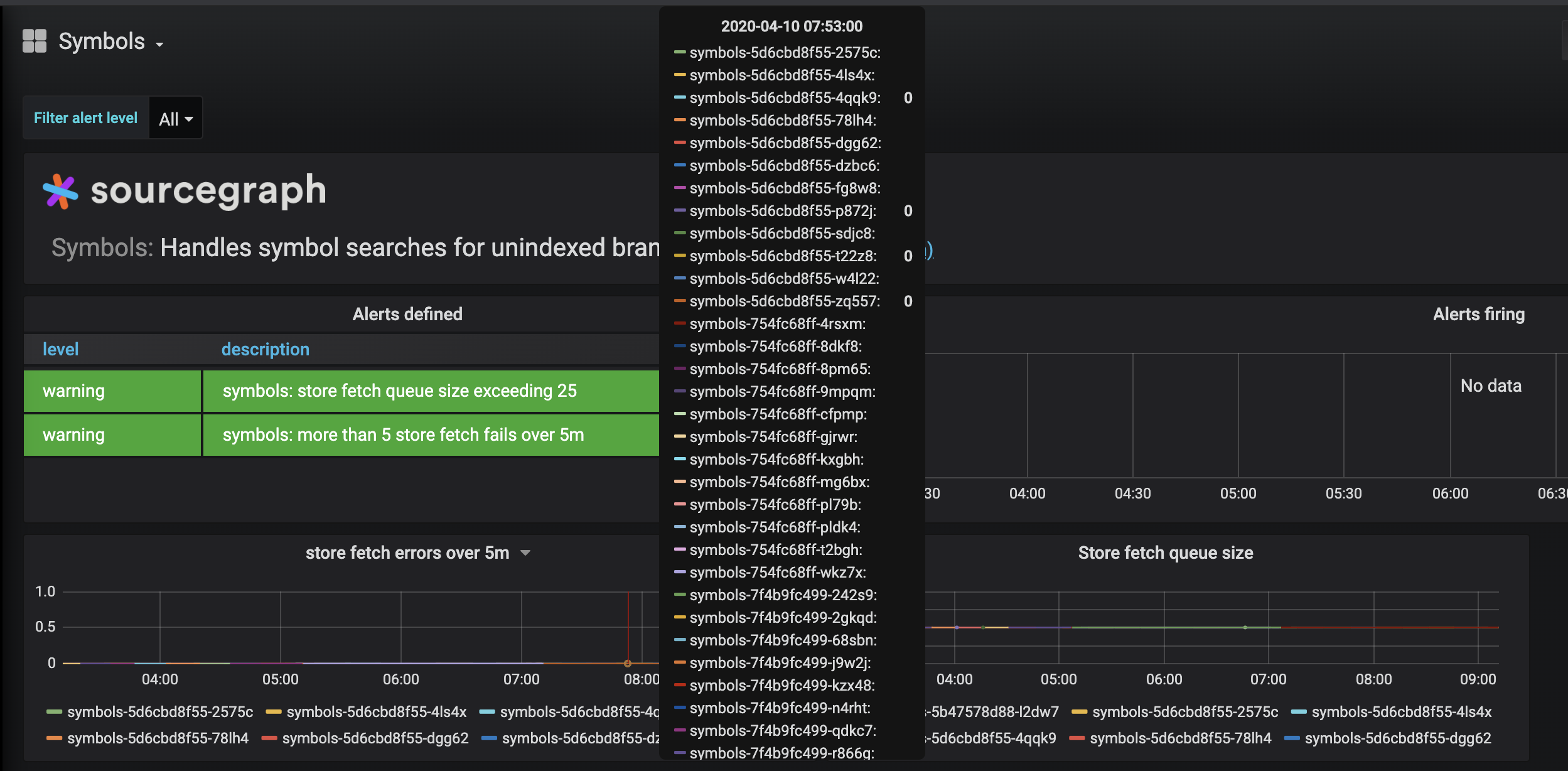The width and height of the screenshot is (1568, 771).
Task: Sort table by level column header
Action: click(61, 349)
